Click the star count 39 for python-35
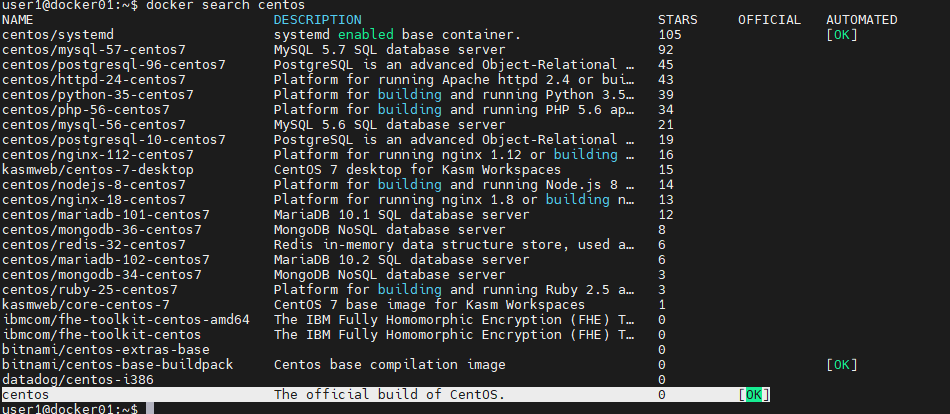The height and width of the screenshot is (414, 950). 666,95
